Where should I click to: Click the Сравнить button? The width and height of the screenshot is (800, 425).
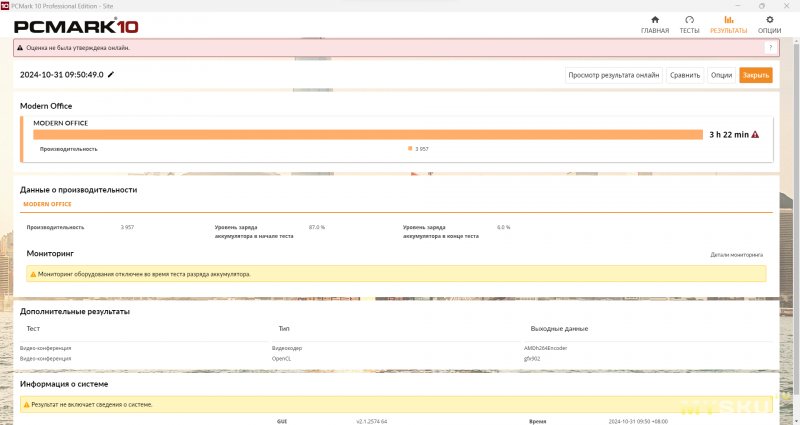(x=685, y=75)
